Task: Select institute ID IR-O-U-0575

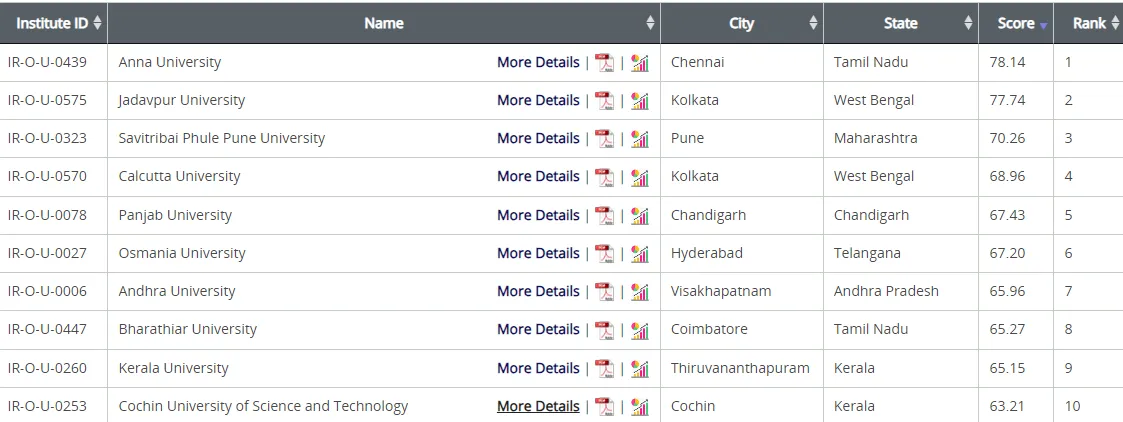Action: tap(47, 100)
